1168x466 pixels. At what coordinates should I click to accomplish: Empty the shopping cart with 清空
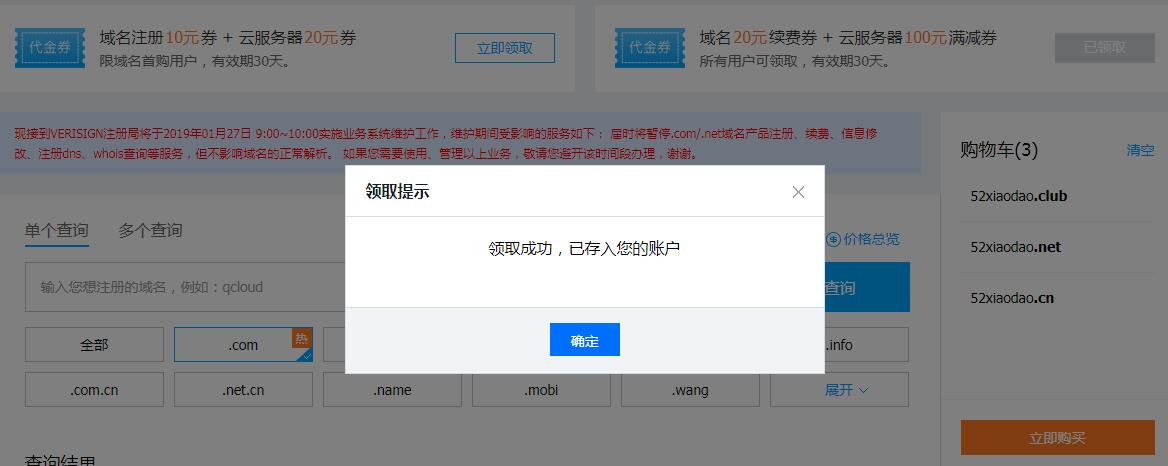coord(1140,150)
